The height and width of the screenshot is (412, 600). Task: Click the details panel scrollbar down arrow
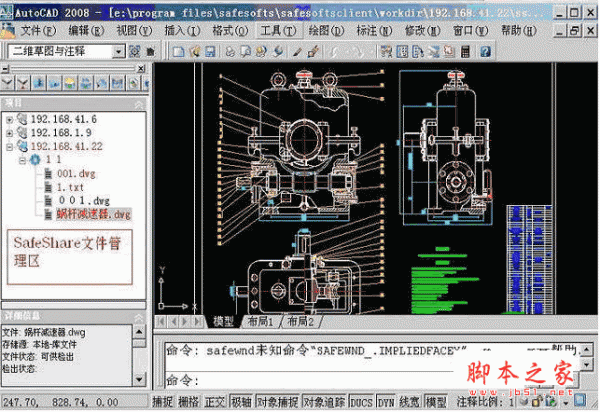(139, 379)
